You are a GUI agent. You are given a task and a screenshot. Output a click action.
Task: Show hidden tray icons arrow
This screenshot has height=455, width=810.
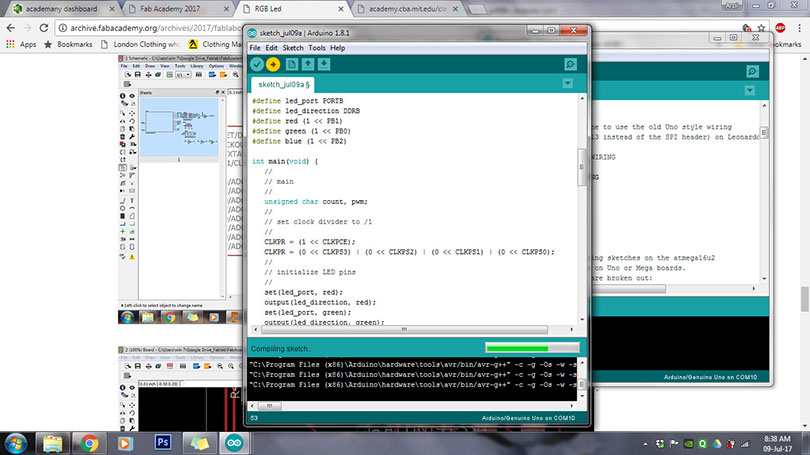[x=645, y=444]
